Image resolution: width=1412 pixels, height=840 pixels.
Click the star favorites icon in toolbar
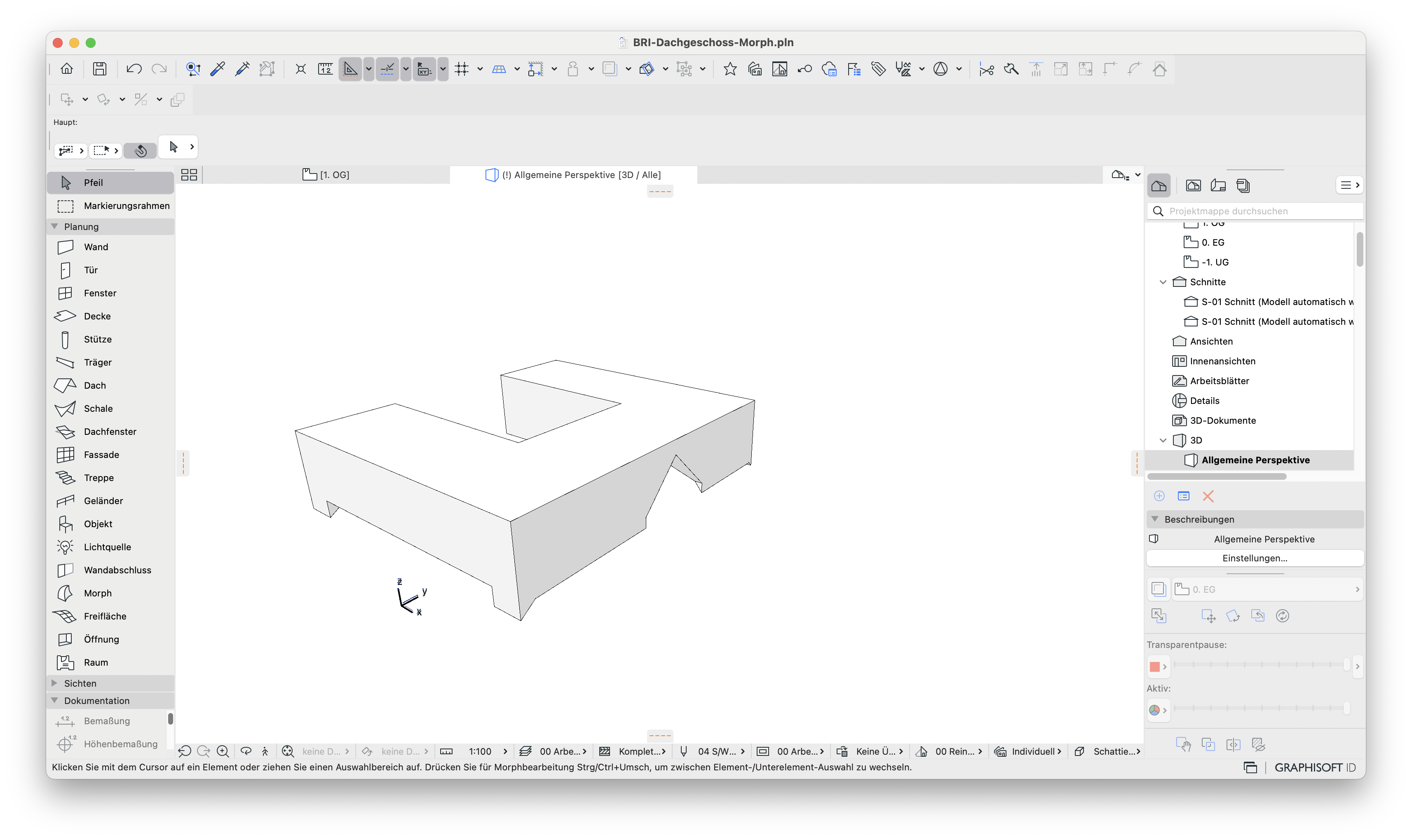[730, 69]
